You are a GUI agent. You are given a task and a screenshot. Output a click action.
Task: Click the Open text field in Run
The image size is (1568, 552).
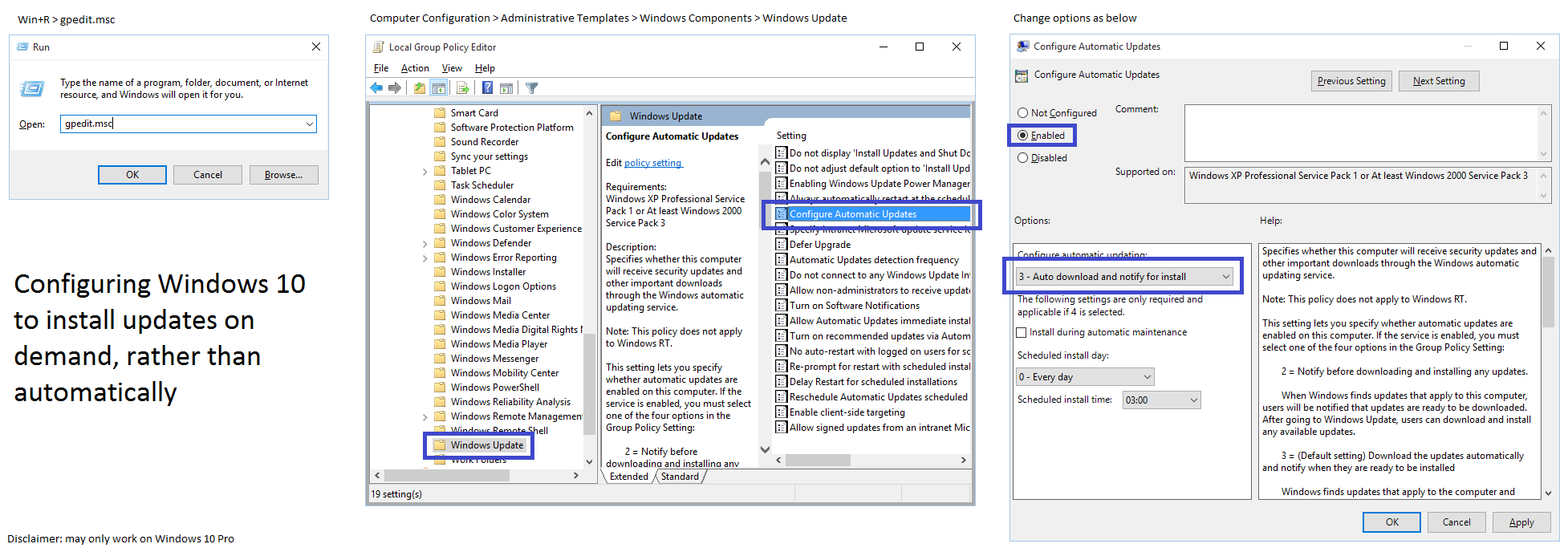pyautogui.click(x=183, y=124)
